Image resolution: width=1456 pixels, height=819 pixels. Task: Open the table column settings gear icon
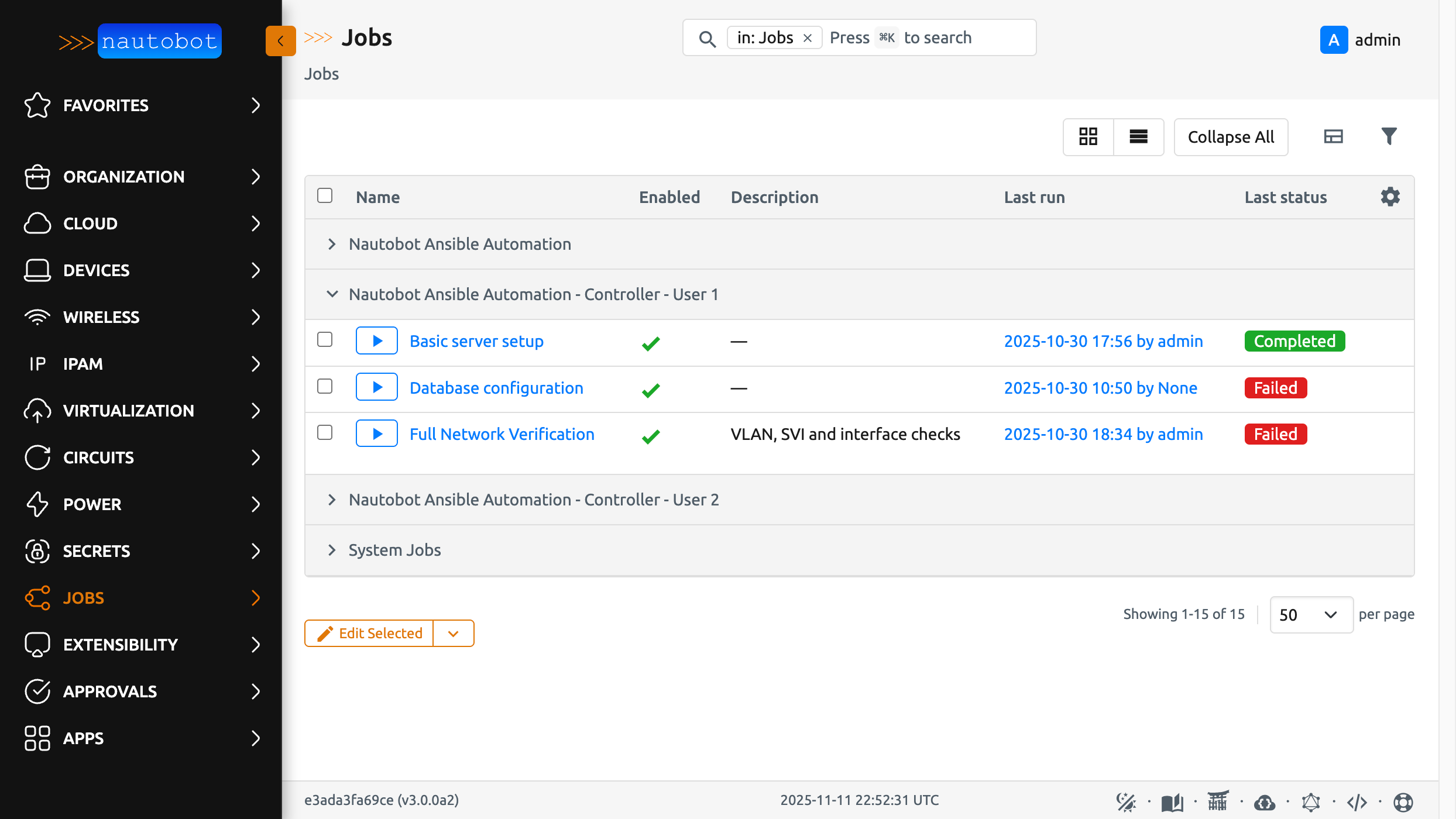point(1390,197)
